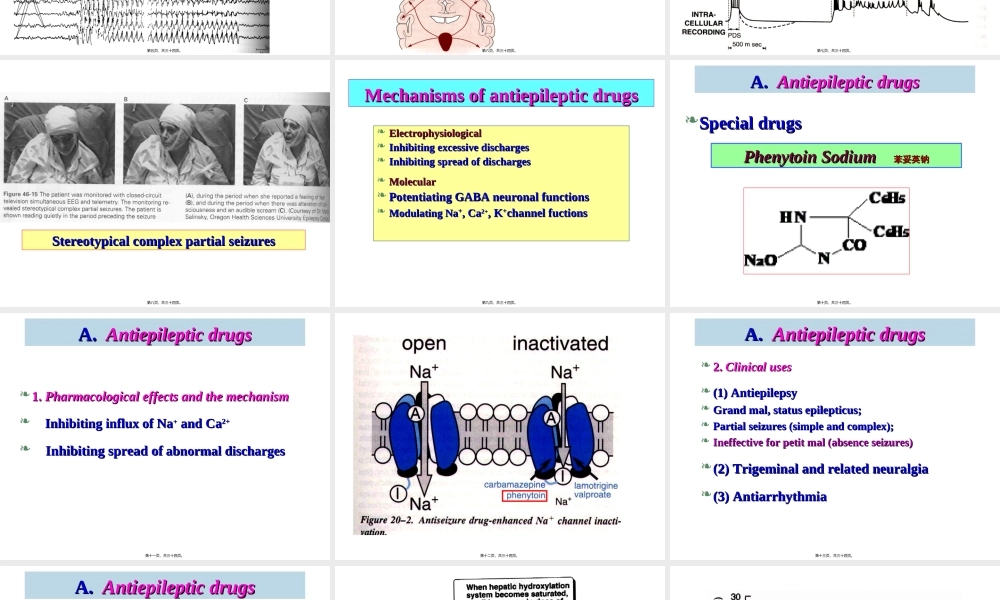Select the Mechanisms of antiepileptic drugs title banner
The image size is (1000, 600).
tap(501, 95)
